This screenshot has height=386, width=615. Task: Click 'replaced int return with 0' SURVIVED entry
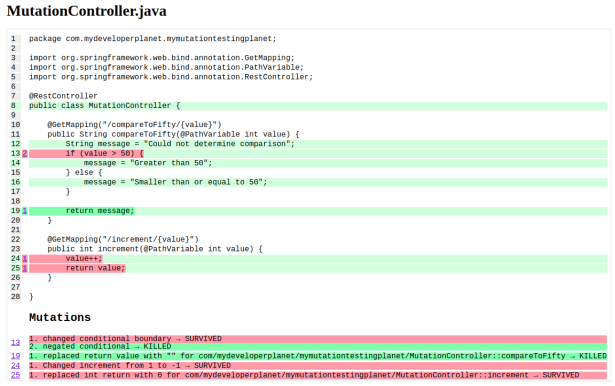[x=318, y=375]
